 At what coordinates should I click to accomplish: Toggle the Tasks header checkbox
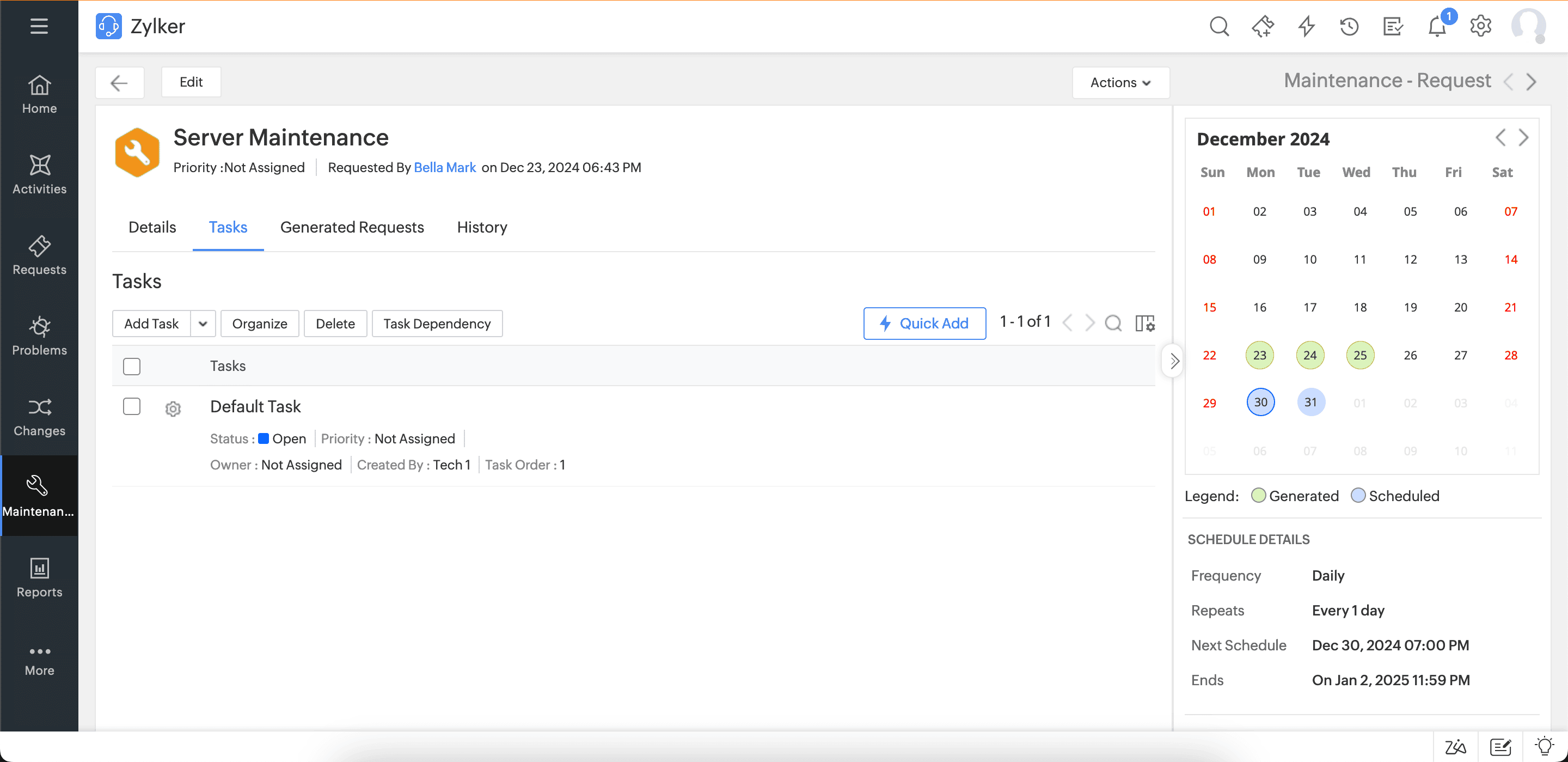131,365
